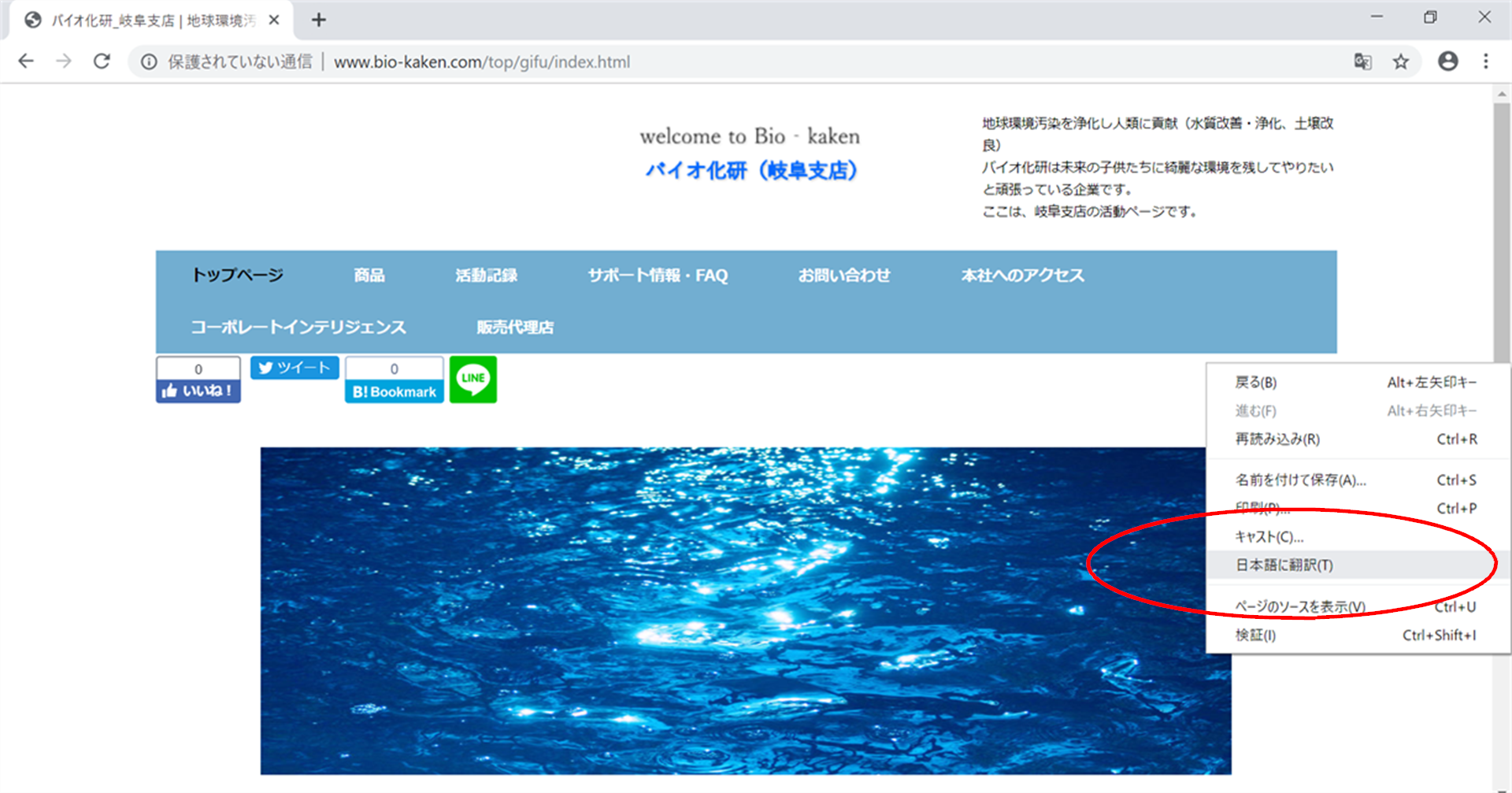Minimize the browser window
This screenshot has height=793, width=1512.
[x=1377, y=17]
